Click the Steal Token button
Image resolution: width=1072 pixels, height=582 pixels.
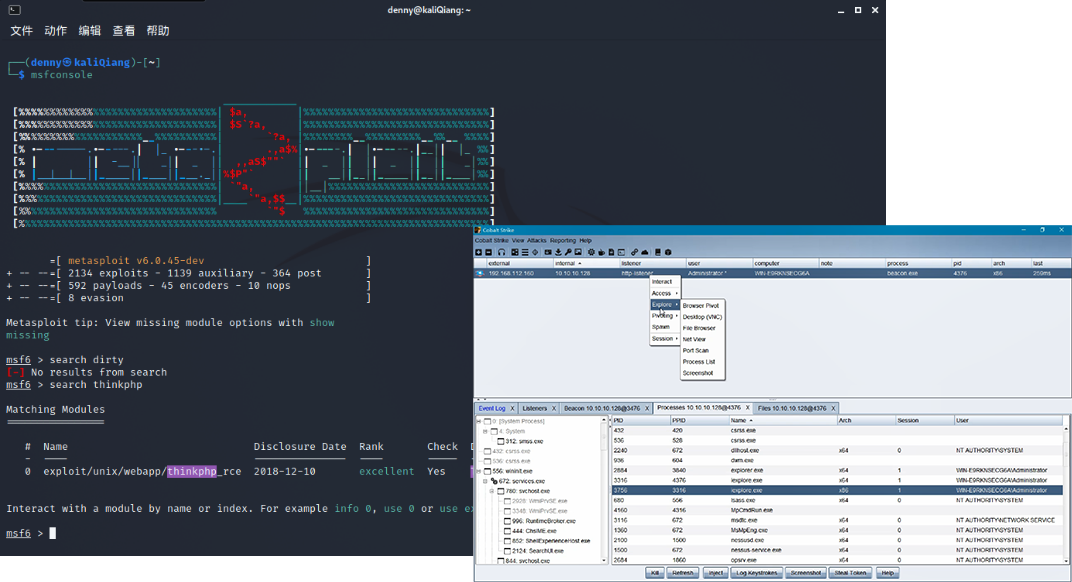[x=852, y=573]
